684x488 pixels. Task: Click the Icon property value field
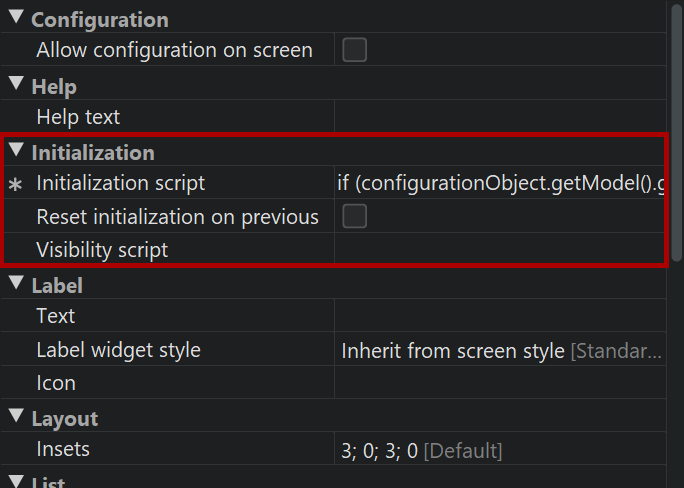(x=500, y=383)
